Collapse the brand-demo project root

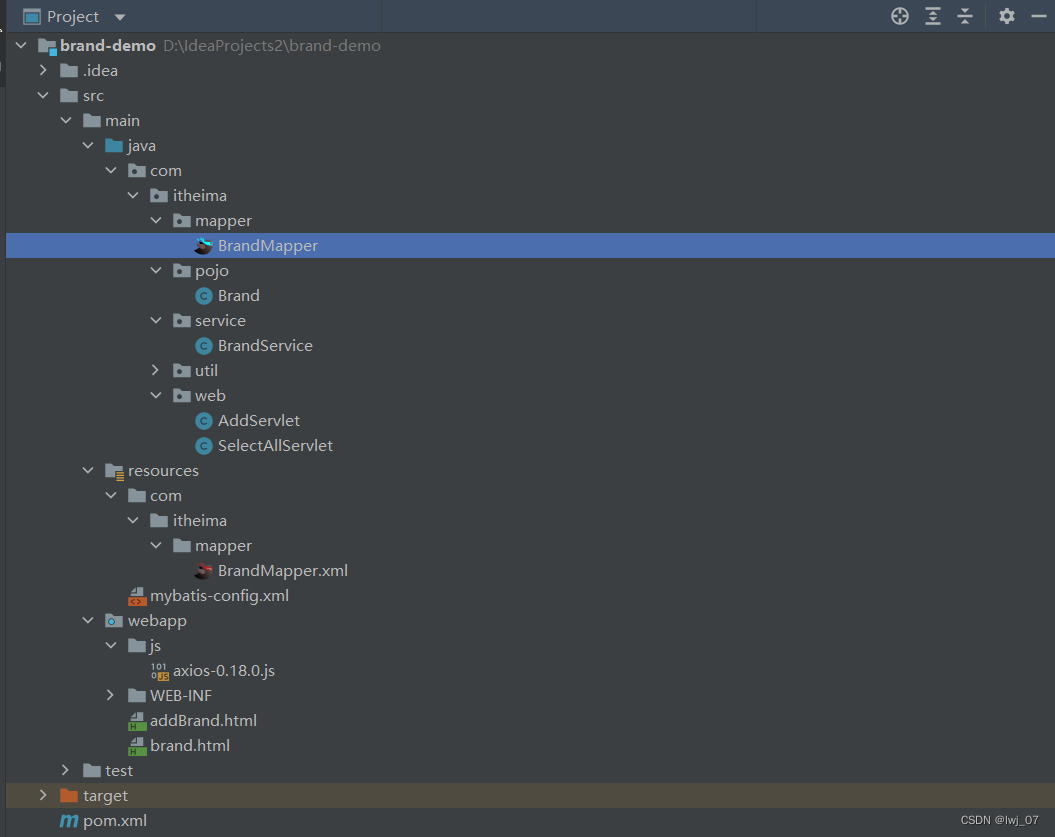21,45
